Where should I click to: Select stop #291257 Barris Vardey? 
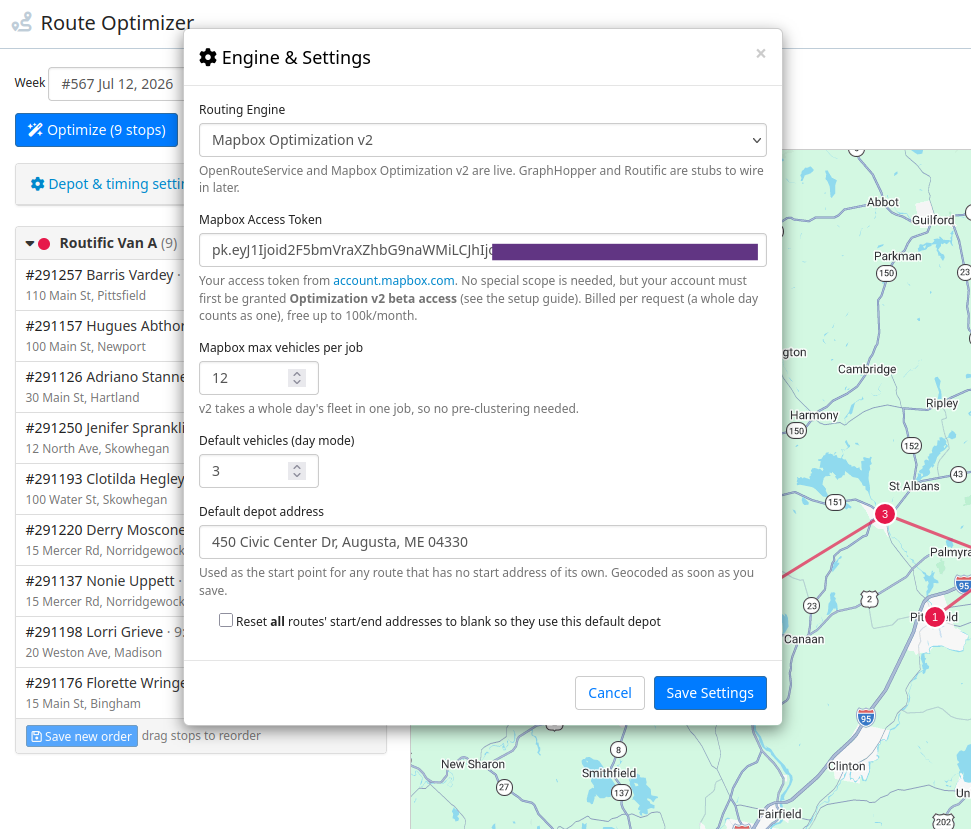coord(100,285)
